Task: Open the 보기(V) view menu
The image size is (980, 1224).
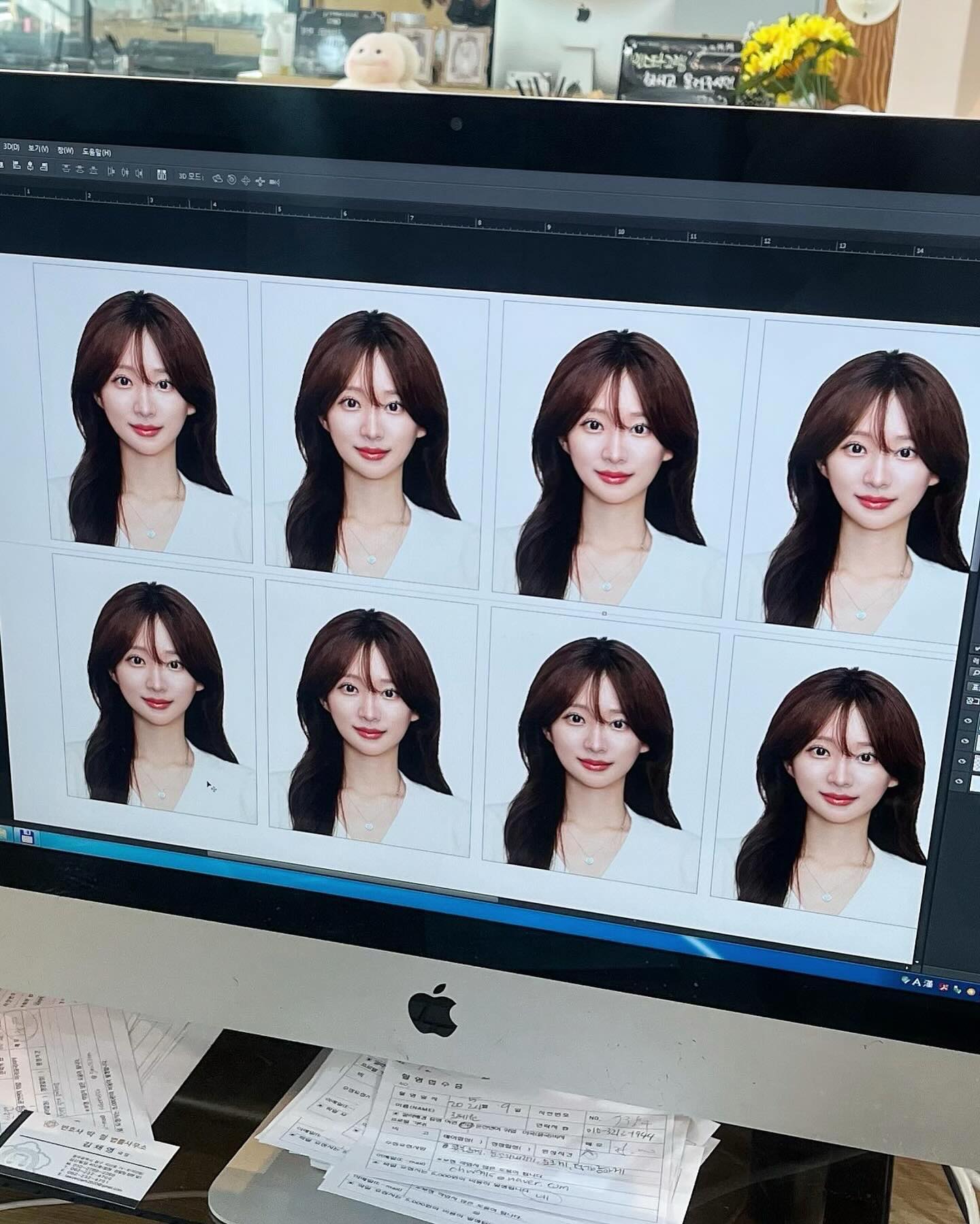Action: click(x=38, y=149)
